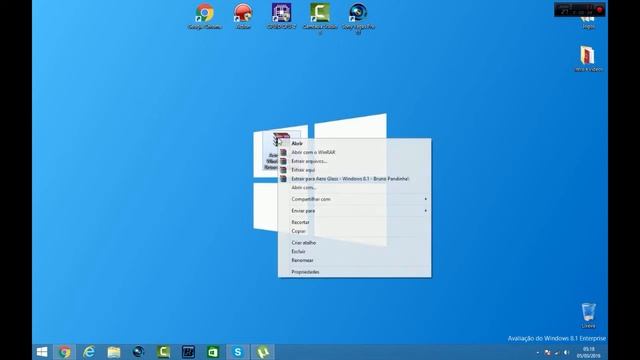Choose Extrair aqui in context menu
Screen dimensions: 640x360
354,170
